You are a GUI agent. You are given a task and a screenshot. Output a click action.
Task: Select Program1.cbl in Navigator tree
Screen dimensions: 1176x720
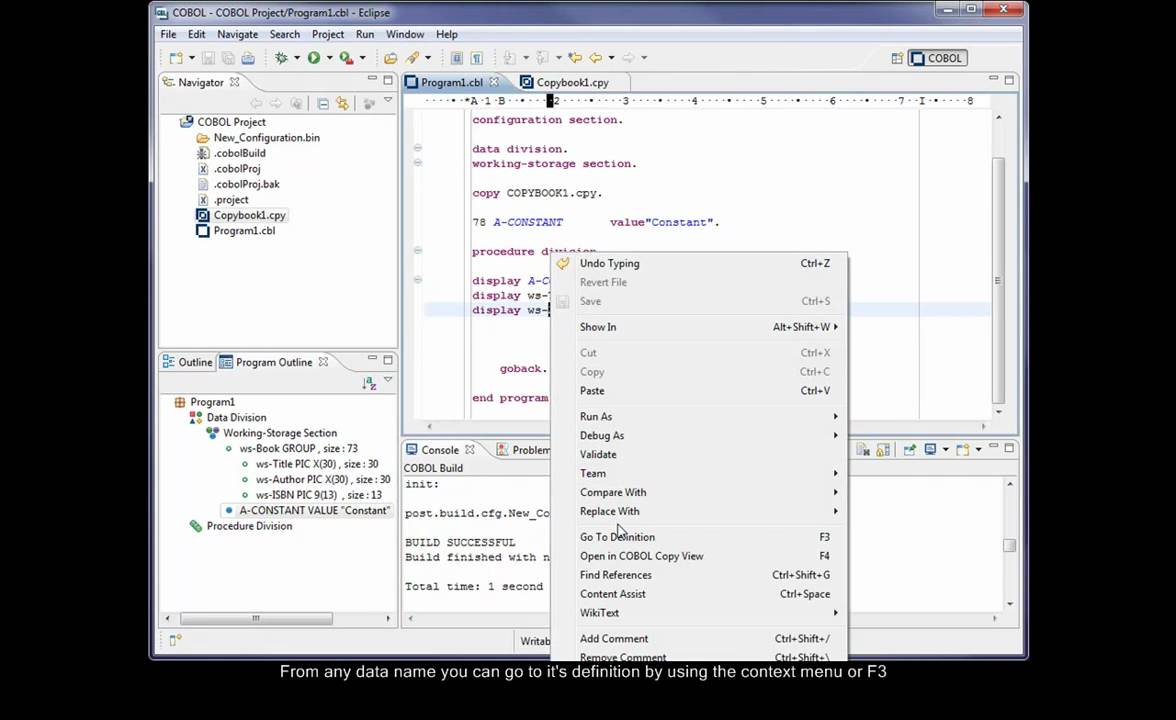(x=244, y=231)
